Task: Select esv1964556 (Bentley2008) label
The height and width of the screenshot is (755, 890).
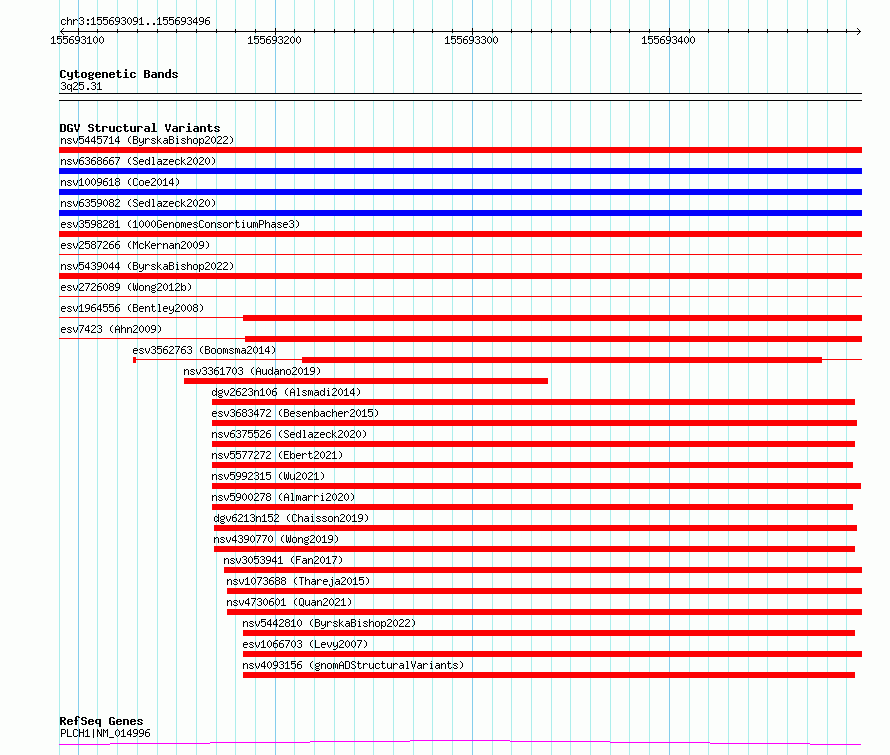Action: (132, 308)
